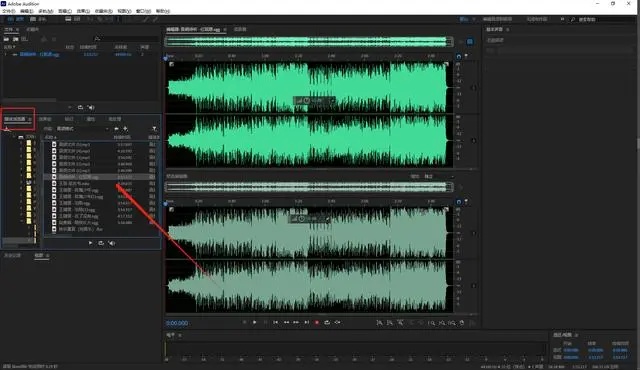Click skip to previous marker button
Image resolution: width=640 pixels, height=370 pixels.
click(x=276, y=322)
